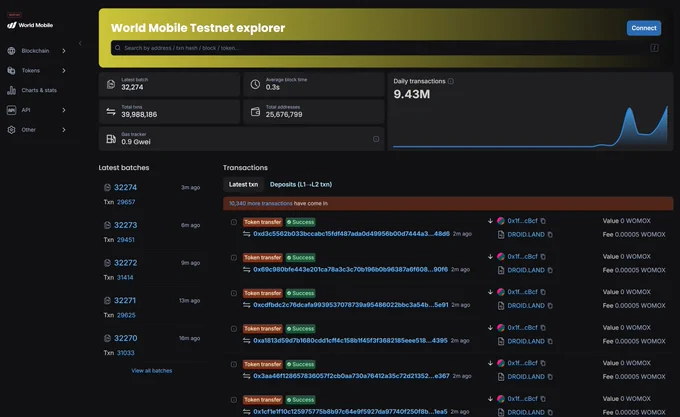Click the Other gear icon
680x417 pixels.
click(11, 130)
